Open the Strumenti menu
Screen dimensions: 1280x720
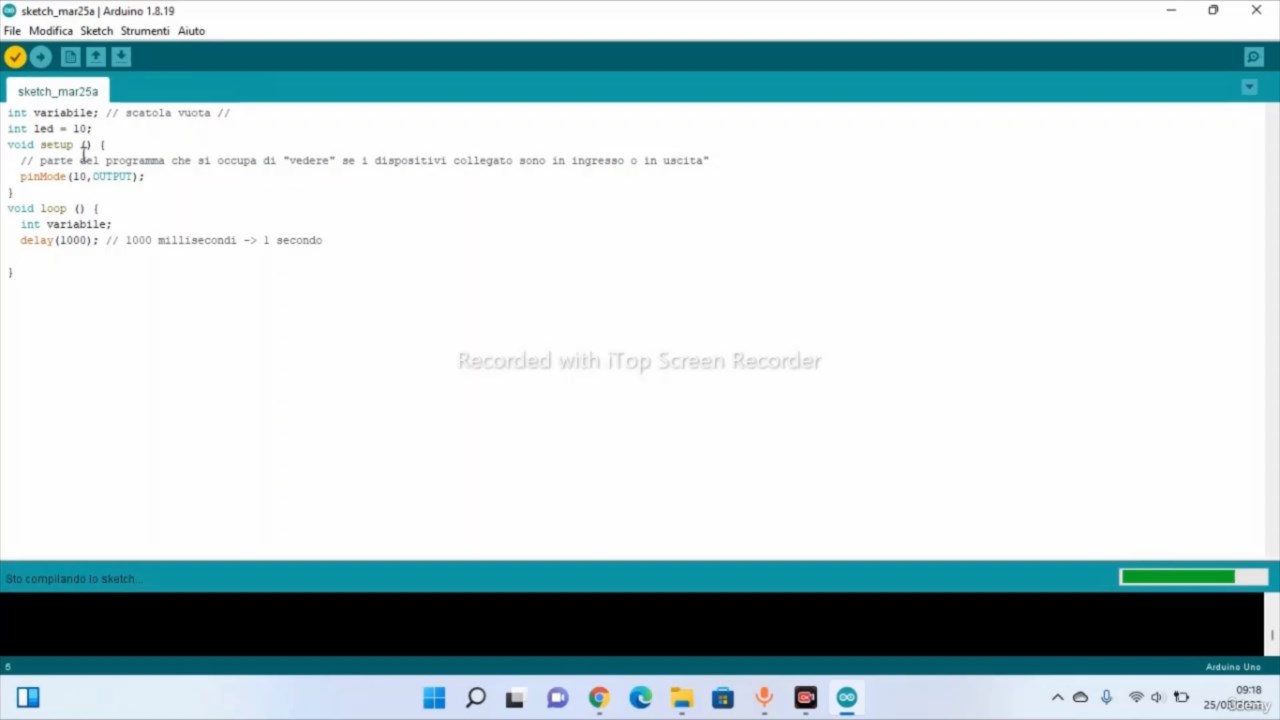tap(145, 31)
